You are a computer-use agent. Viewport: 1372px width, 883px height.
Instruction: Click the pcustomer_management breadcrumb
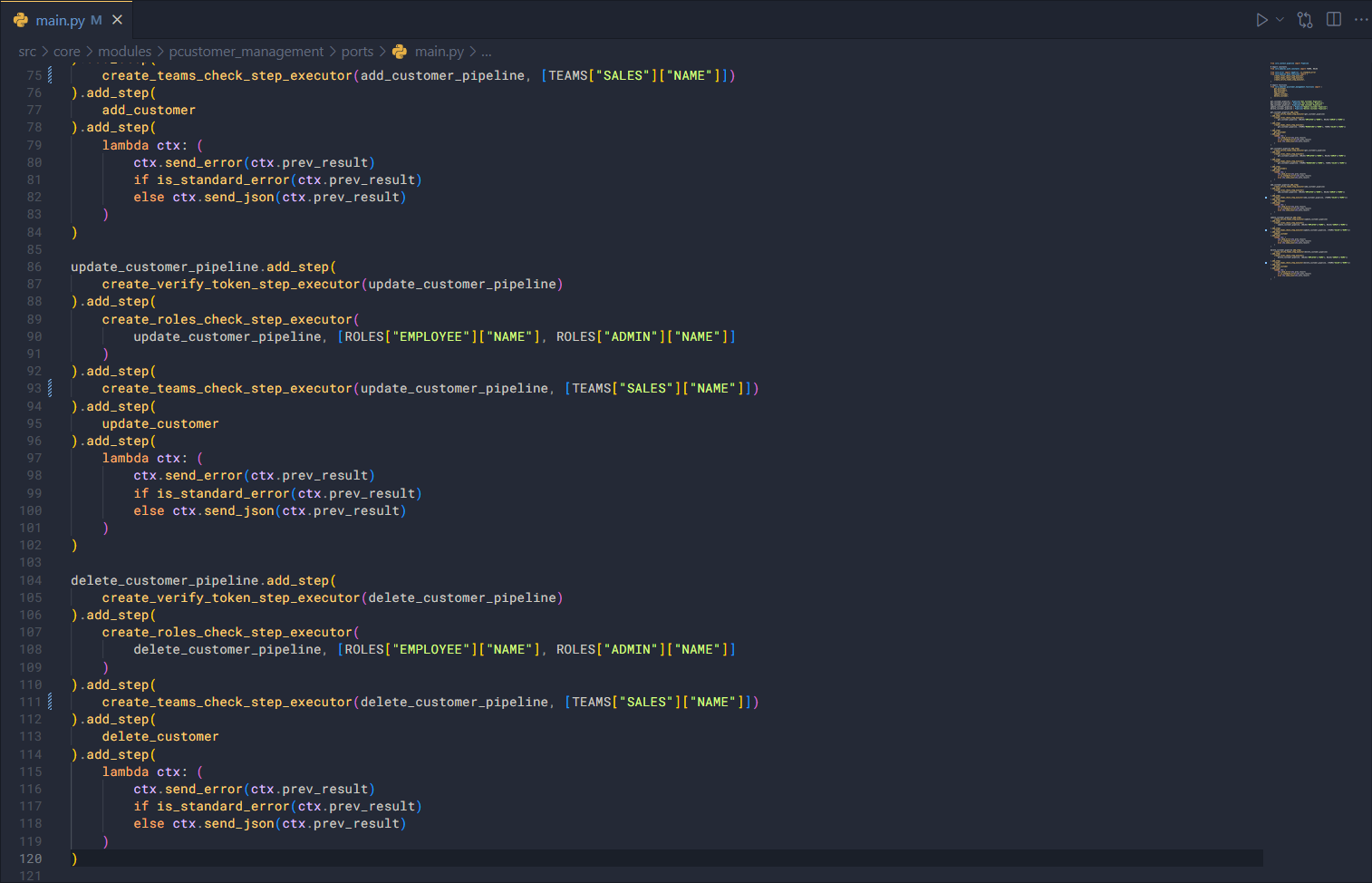[246, 52]
